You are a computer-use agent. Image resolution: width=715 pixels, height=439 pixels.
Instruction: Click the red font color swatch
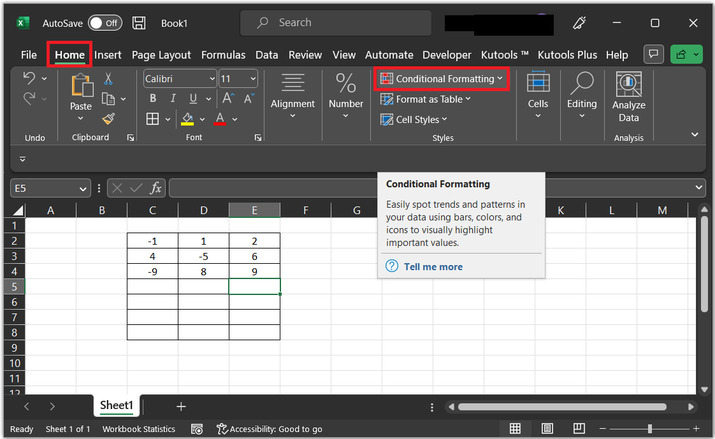(220, 119)
